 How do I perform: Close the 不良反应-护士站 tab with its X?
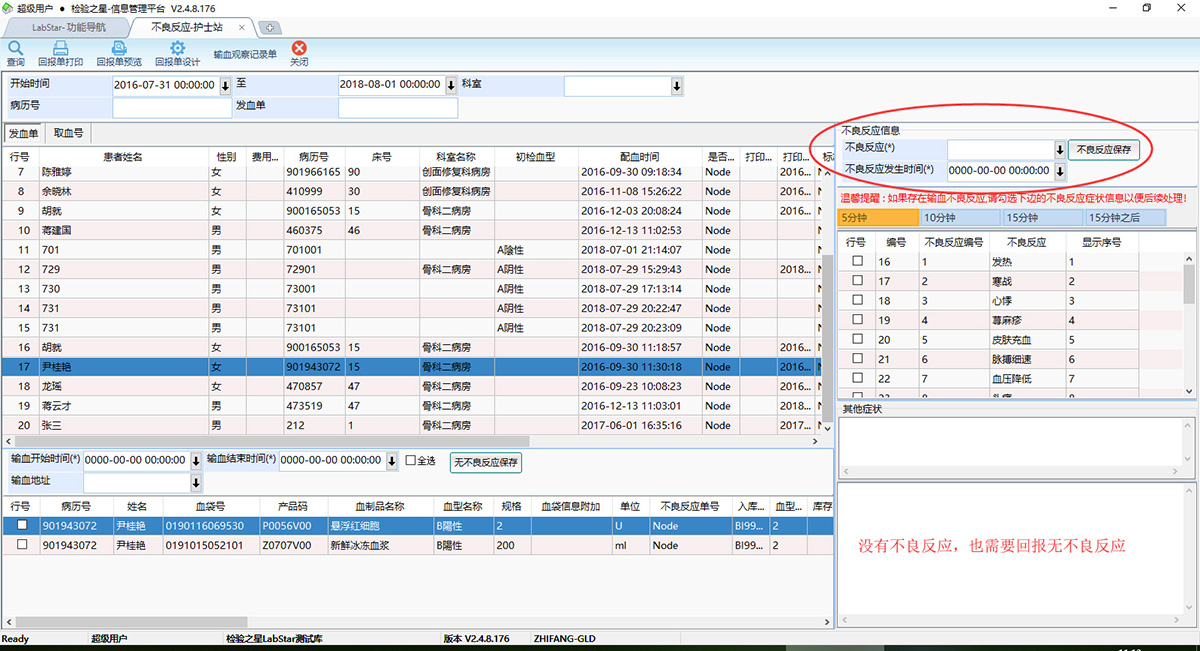[x=243, y=27]
